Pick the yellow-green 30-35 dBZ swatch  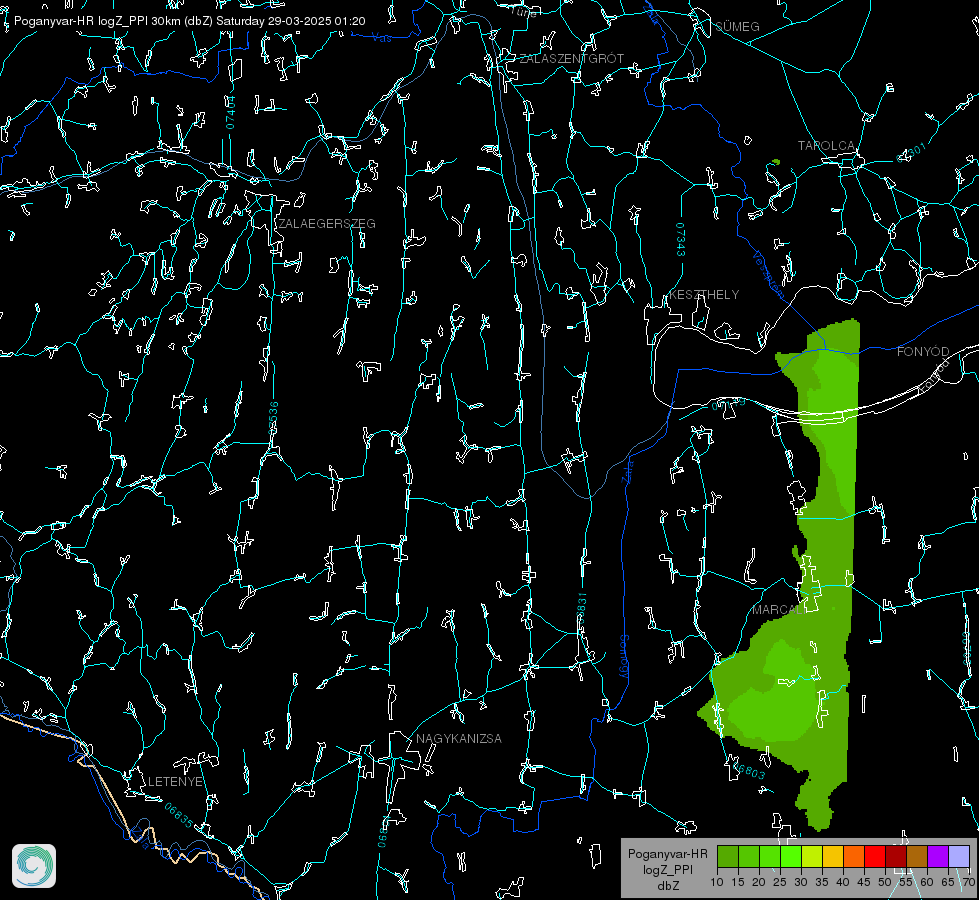click(x=812, y=856)
